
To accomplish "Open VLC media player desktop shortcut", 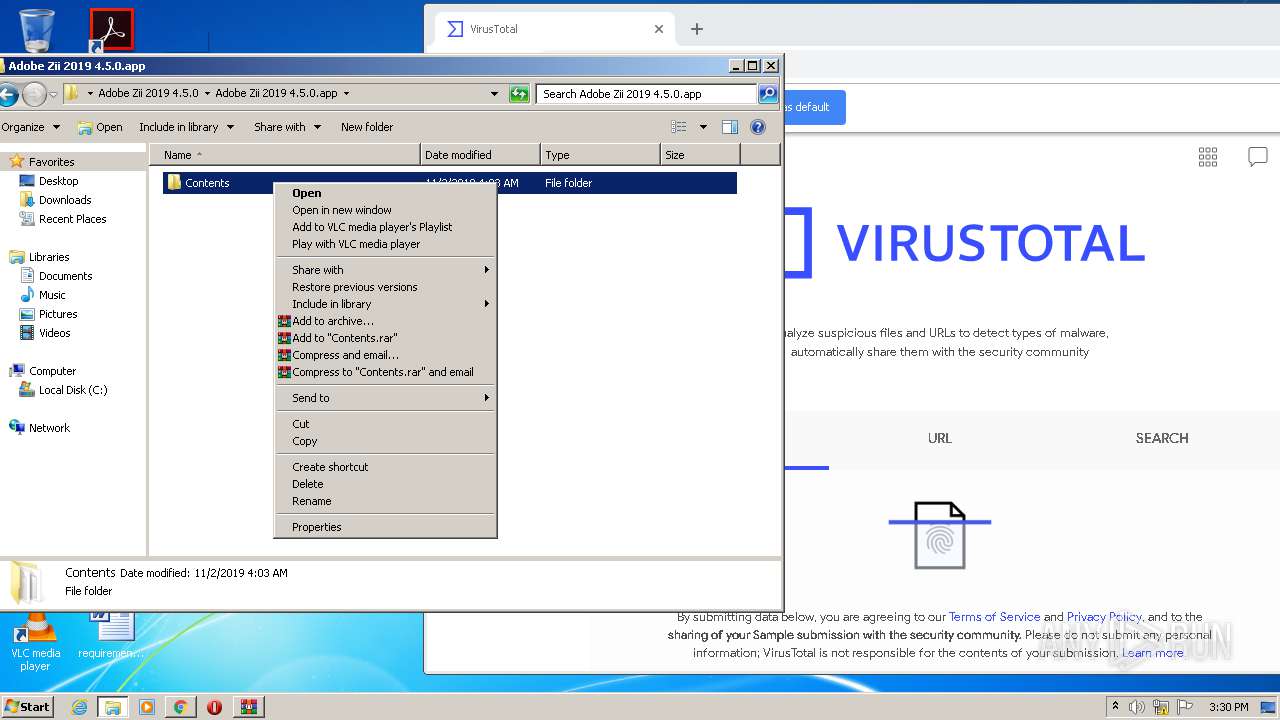I will tap(35, 641).
